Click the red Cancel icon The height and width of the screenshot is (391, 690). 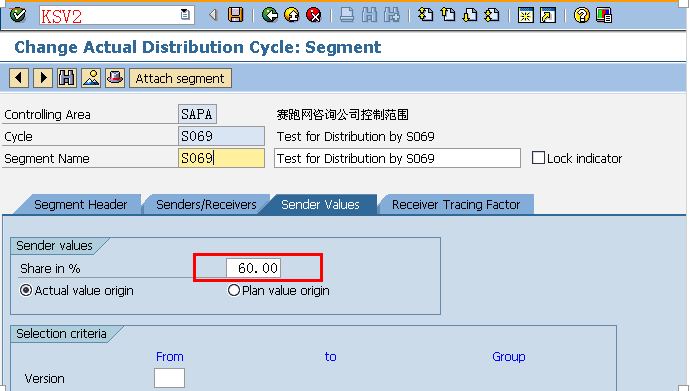pyautogui.click(x=314, y=15)
